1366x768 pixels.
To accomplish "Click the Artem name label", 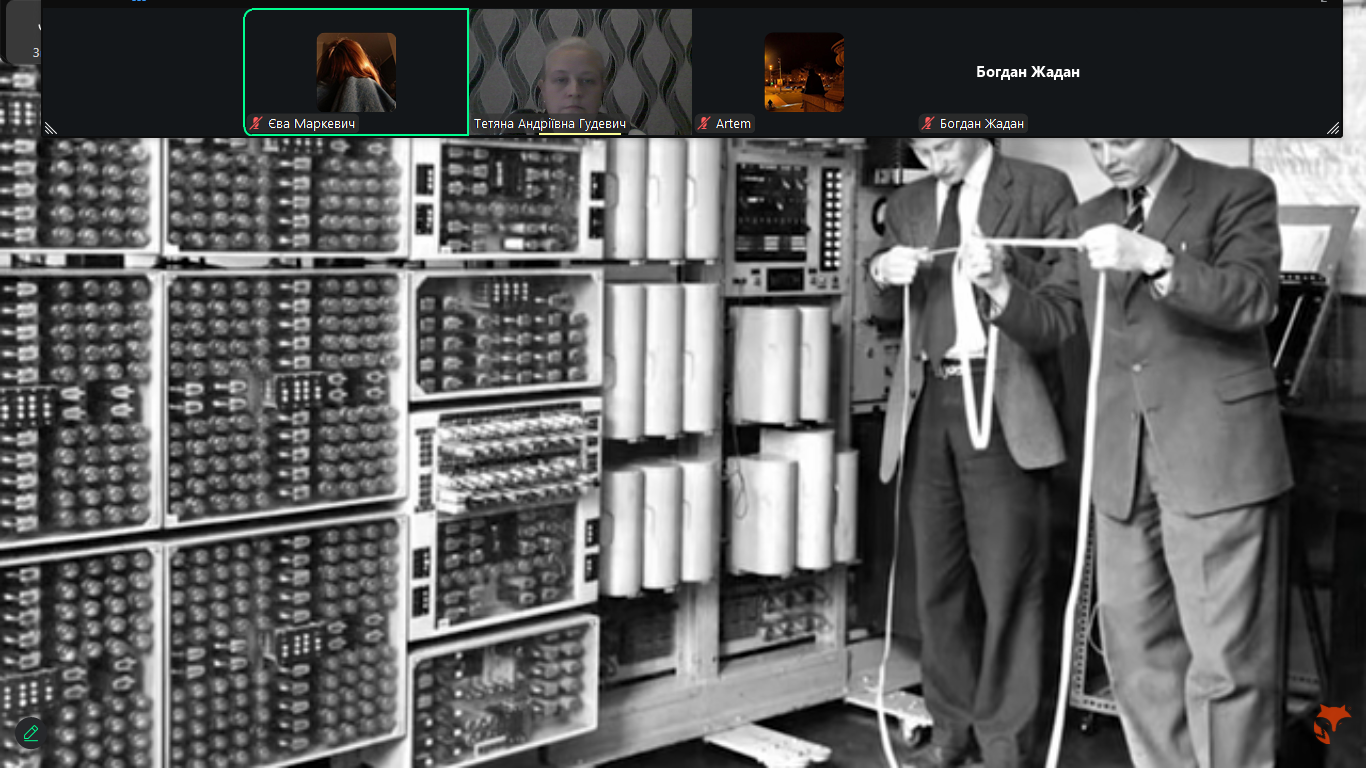I will (733, 124).
